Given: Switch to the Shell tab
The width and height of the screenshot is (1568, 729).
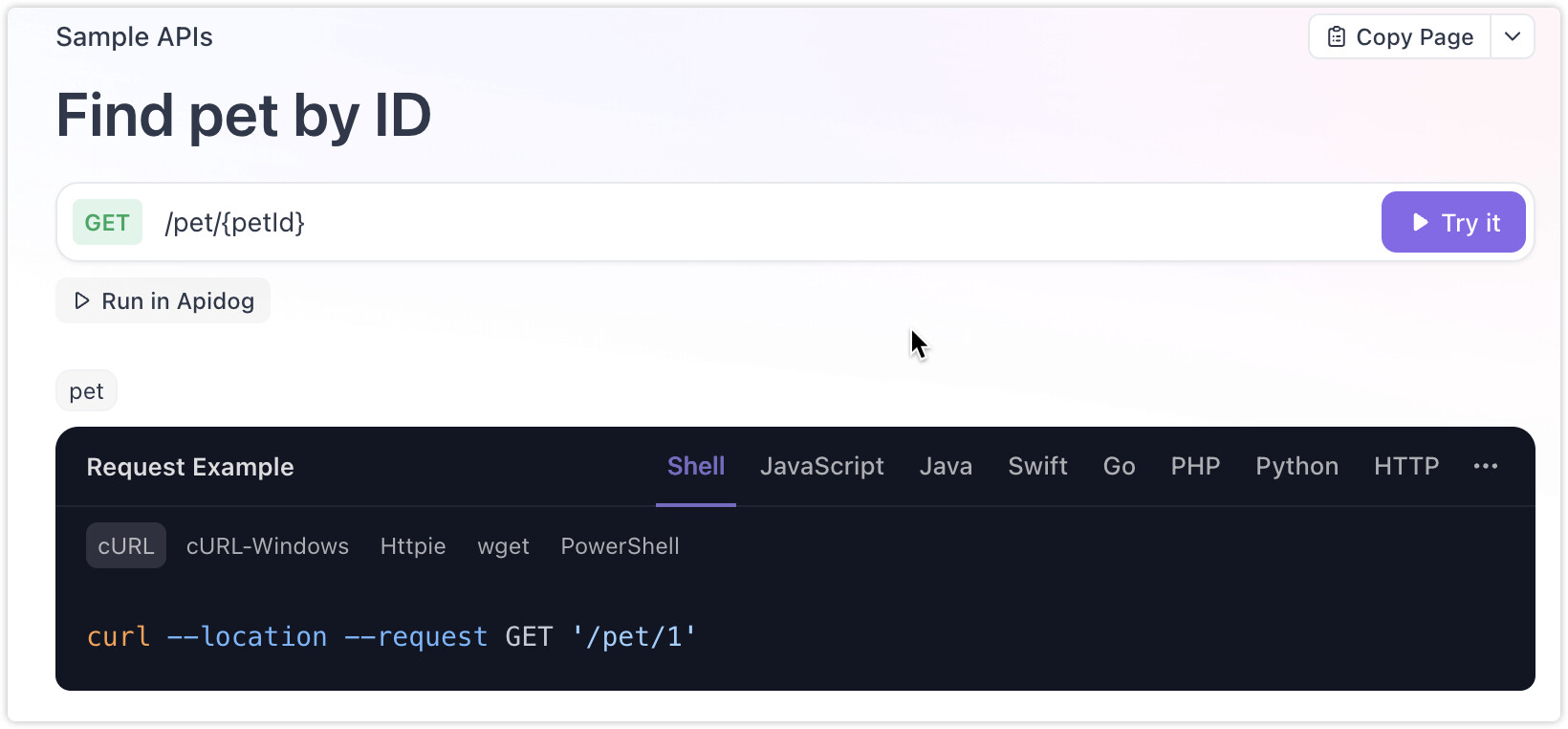Looking at the screenshot, I should click(x=696, y=466).
